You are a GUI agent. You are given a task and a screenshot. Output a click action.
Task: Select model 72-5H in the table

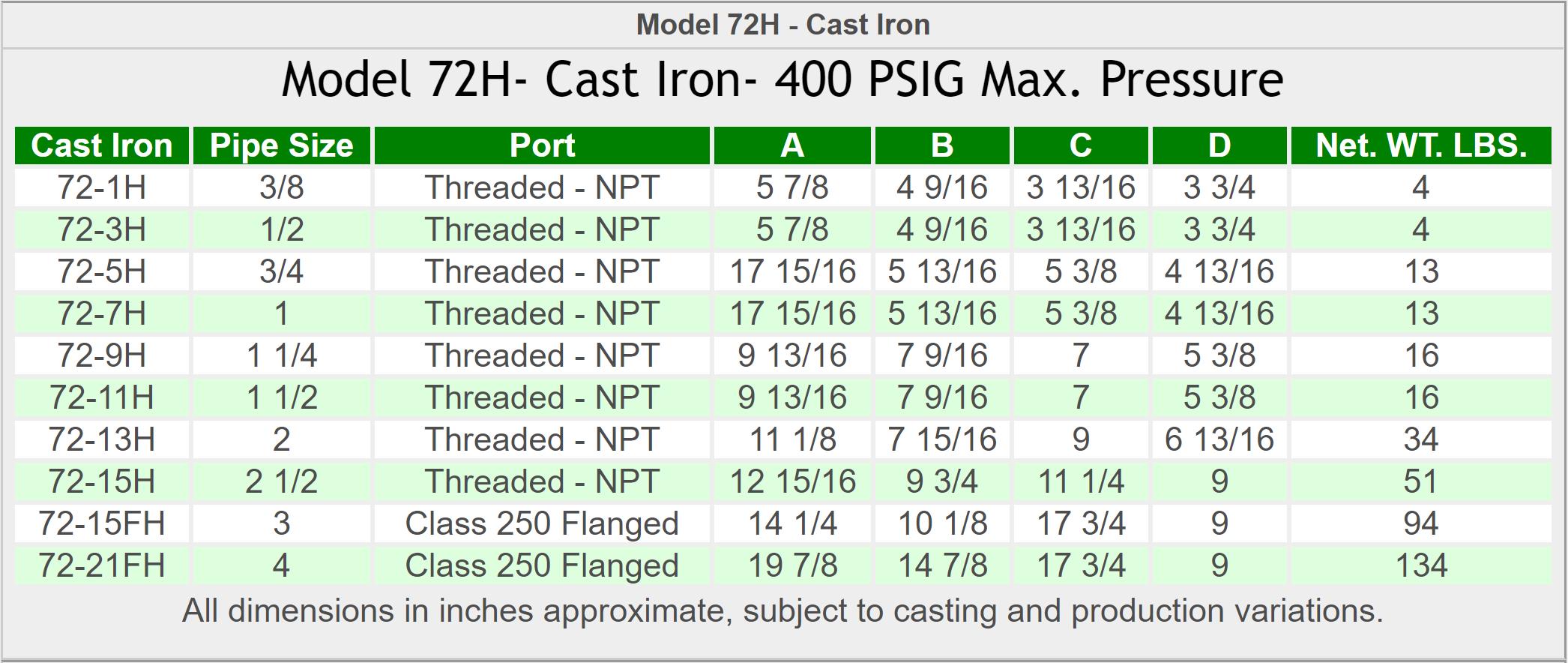102,271
